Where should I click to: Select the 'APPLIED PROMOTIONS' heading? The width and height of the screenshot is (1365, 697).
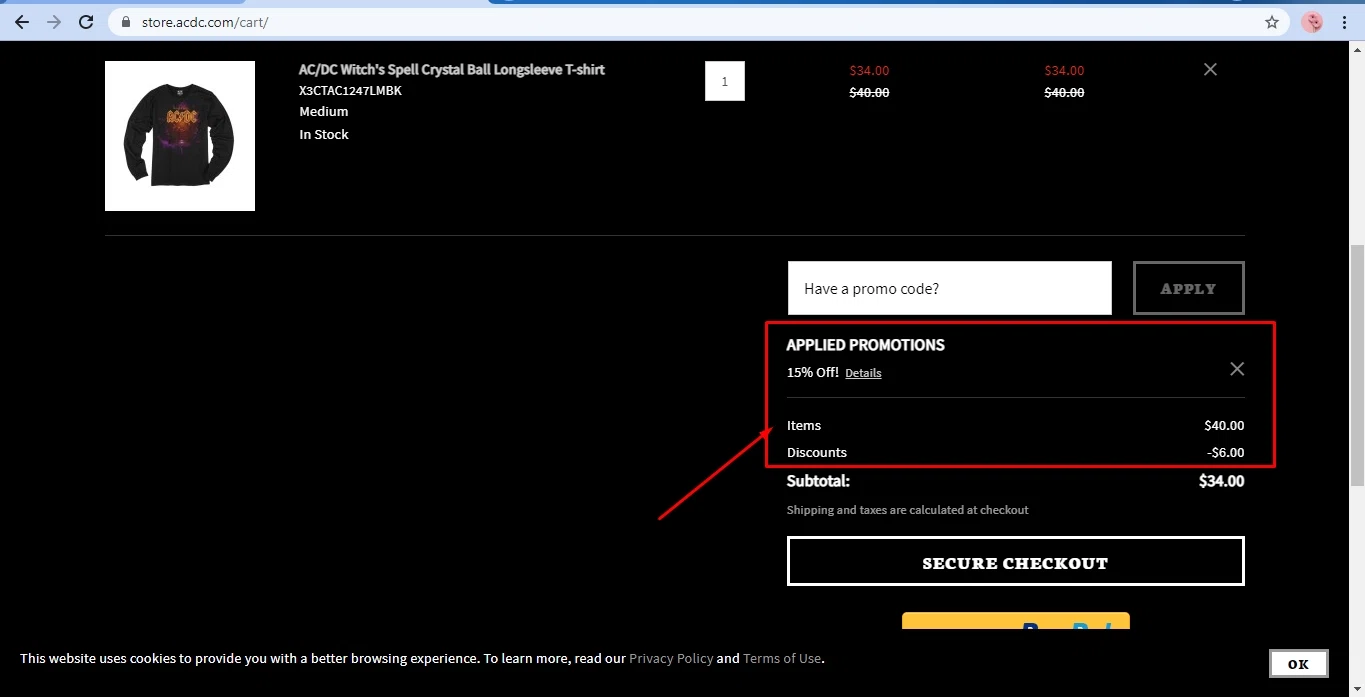(x=865, y=345)
